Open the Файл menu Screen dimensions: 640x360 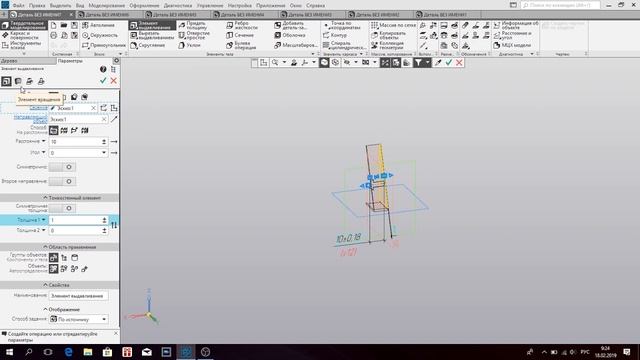(18, 6)
